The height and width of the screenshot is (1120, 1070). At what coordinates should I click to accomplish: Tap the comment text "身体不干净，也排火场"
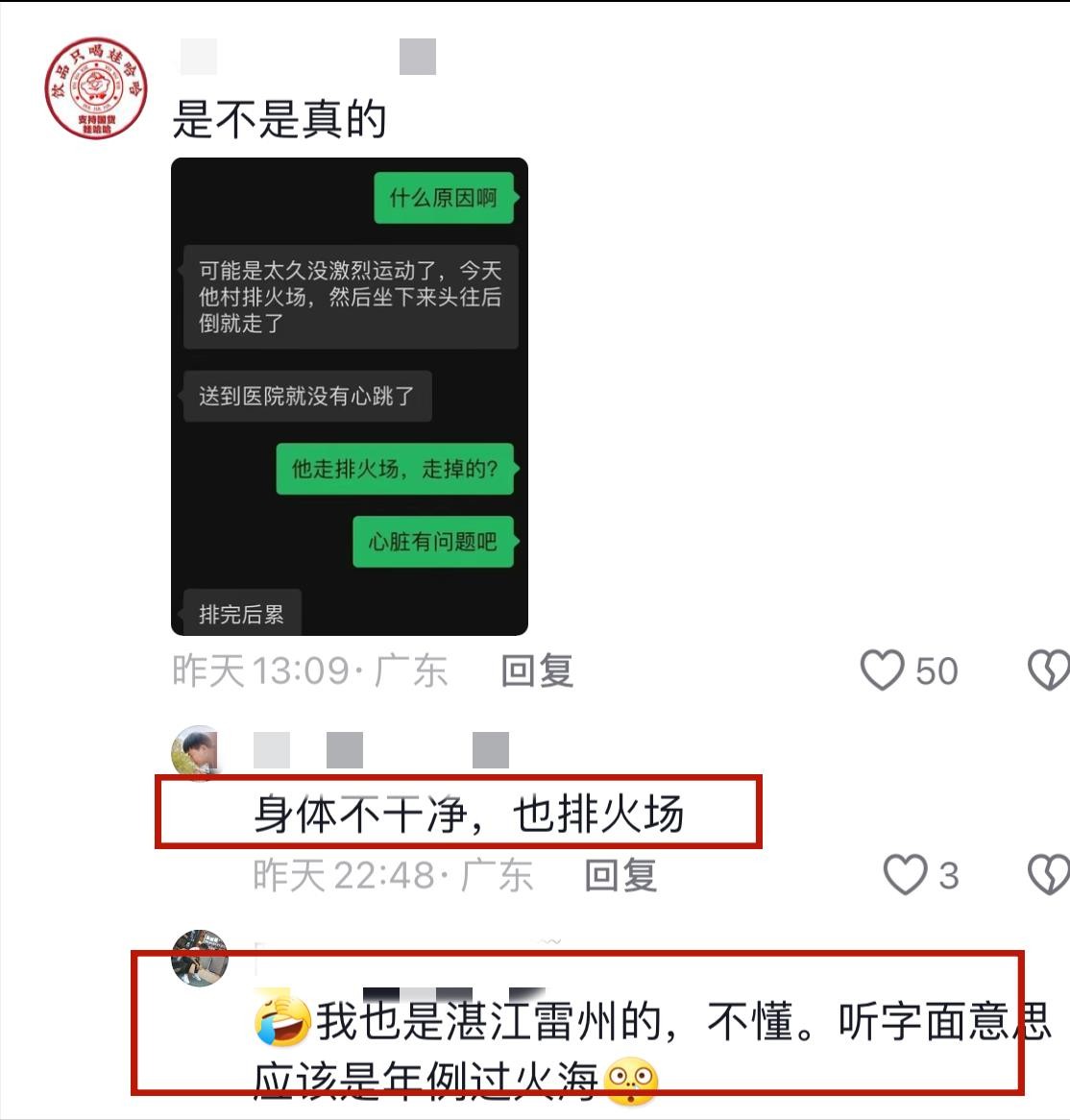pos(470,814)
